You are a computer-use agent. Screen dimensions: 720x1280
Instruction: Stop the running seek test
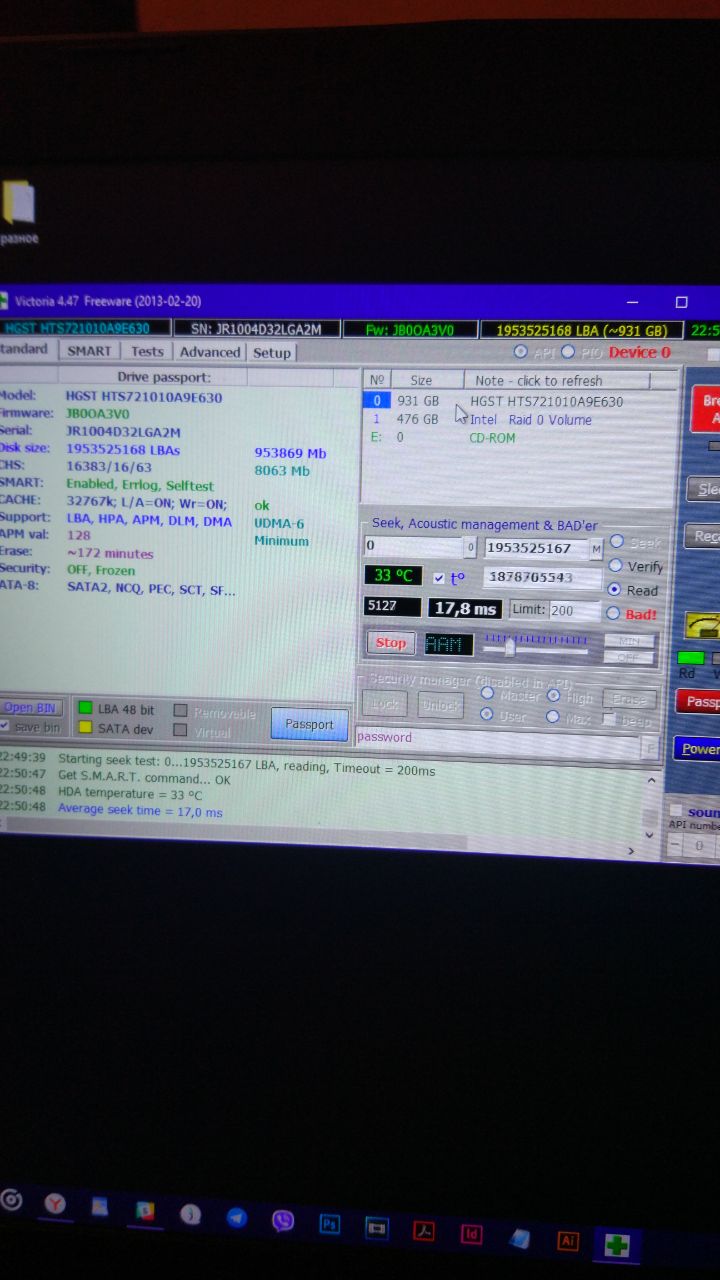point(391,643)
